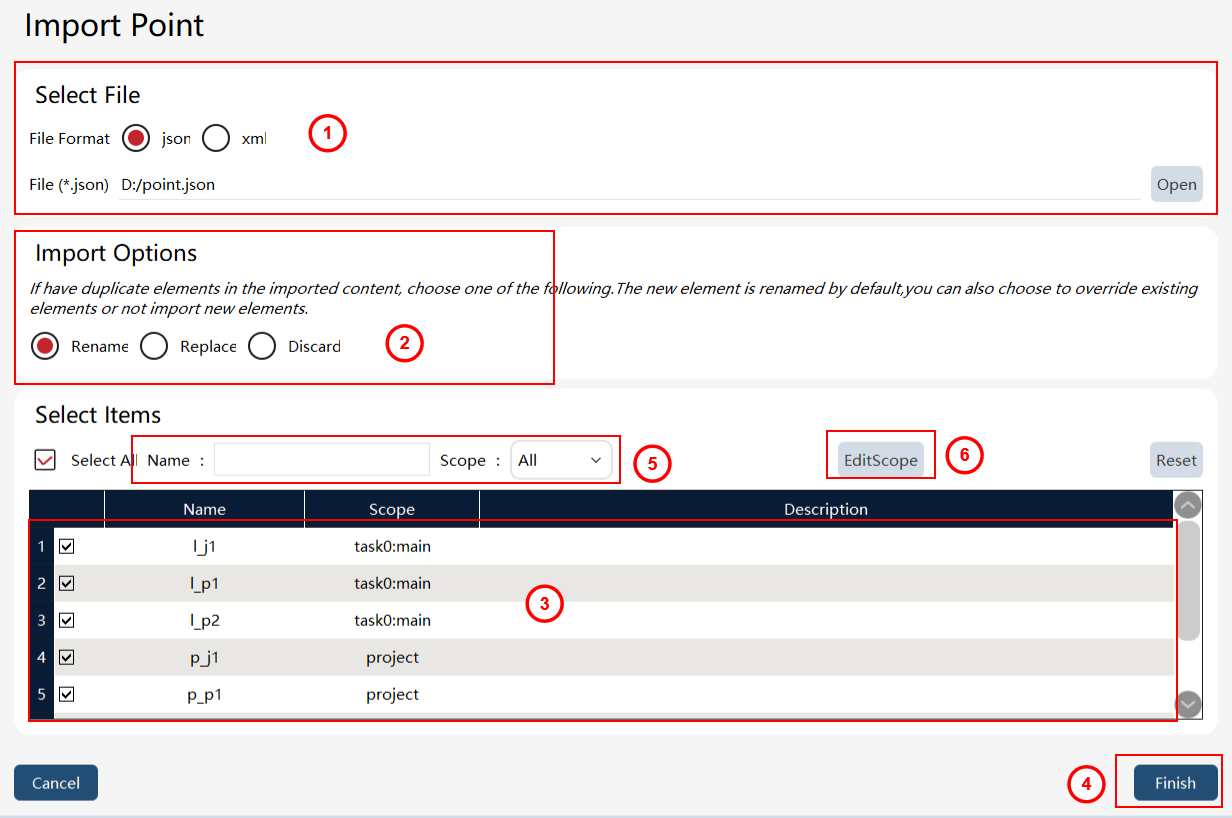Uncheck the checkbox for row l_p1
This screenshot has width=1232, height=818.
pyautogui.click(x=67, y=583)
